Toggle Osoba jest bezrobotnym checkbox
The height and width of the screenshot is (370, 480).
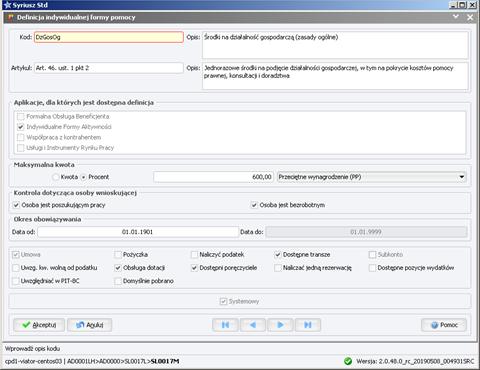(254, 205)
